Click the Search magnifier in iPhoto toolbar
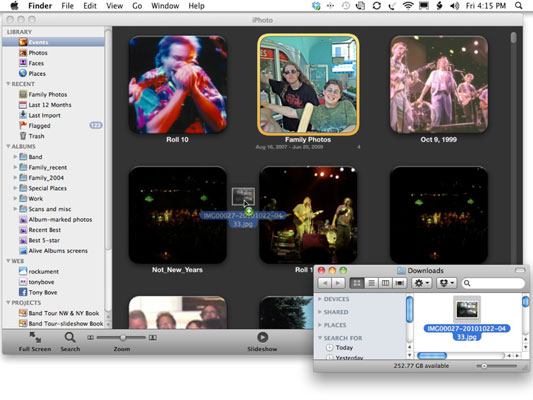This screenshot has height=400, width=533. [70, 342]
